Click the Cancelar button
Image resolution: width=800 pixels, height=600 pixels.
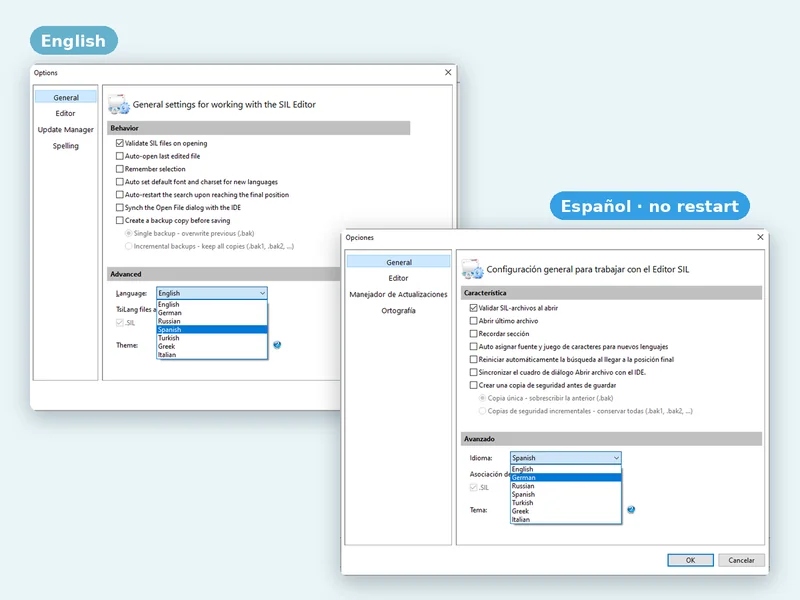[x=741, y=560]
